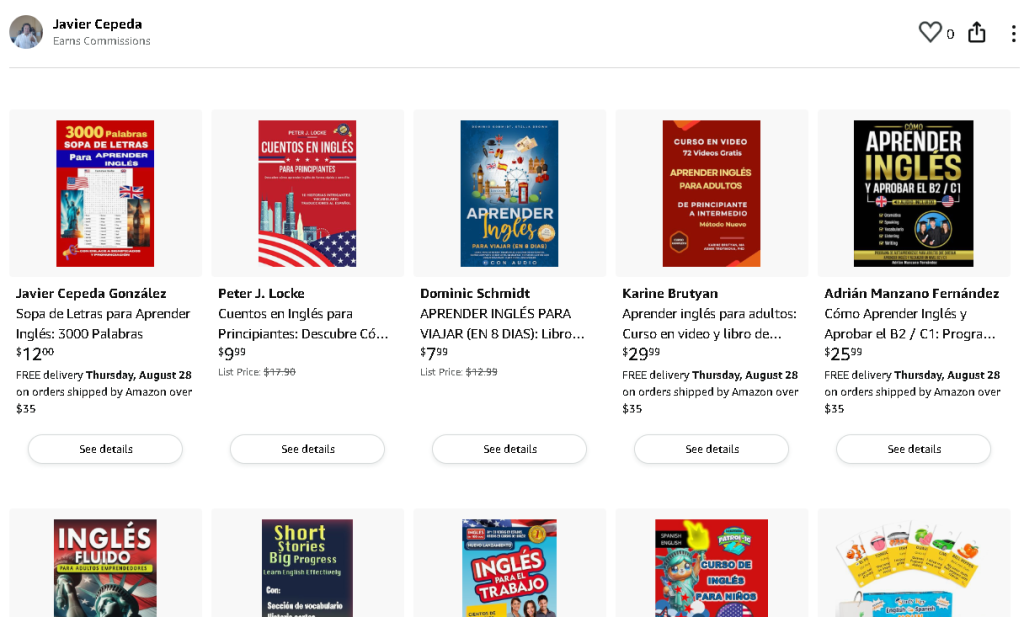Open Short Stories Big Progress cover
The width and height of the screenshot is (1024, 617).
point(307,568)
